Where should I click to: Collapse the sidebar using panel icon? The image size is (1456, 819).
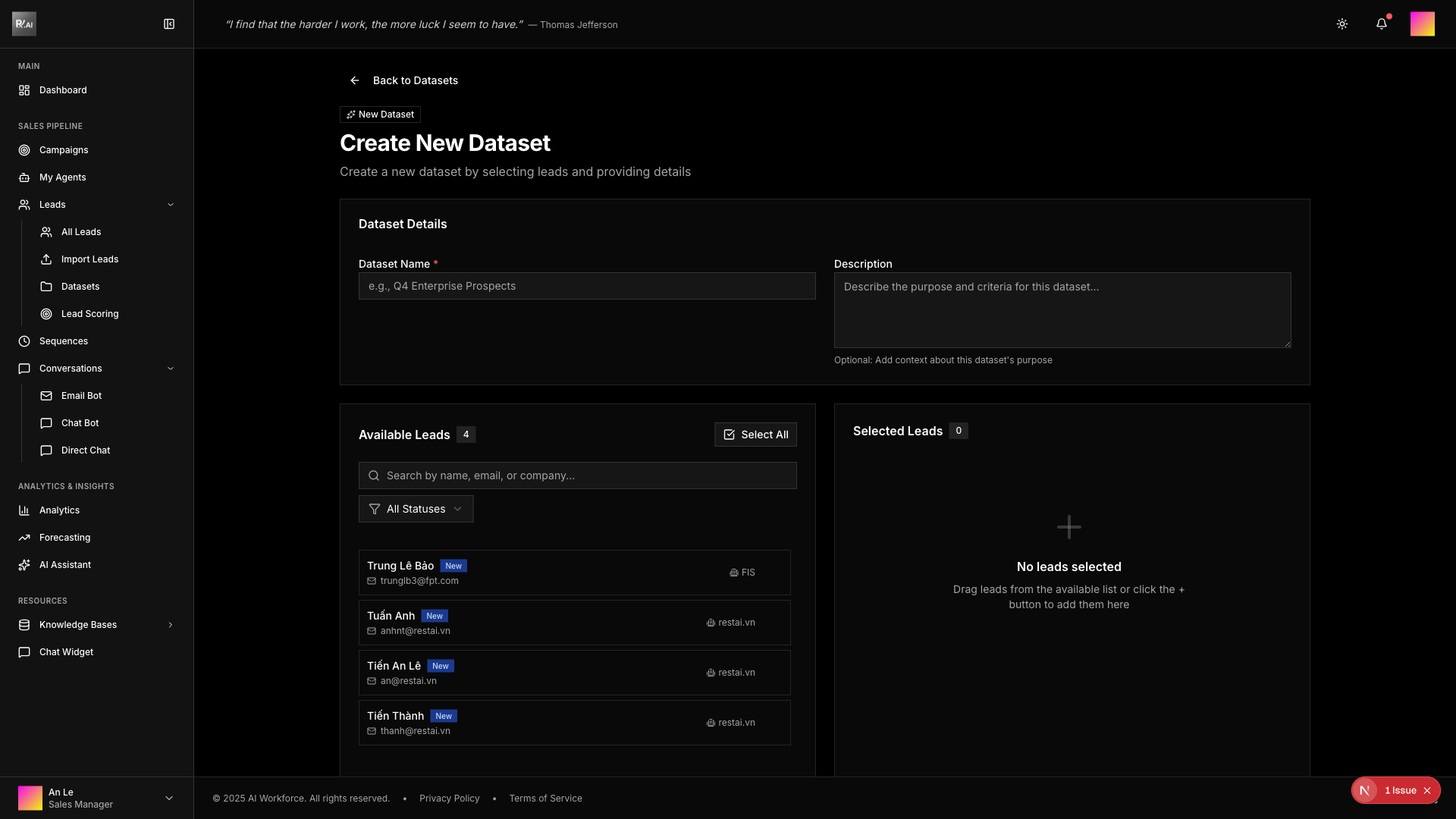pos(169,24)
